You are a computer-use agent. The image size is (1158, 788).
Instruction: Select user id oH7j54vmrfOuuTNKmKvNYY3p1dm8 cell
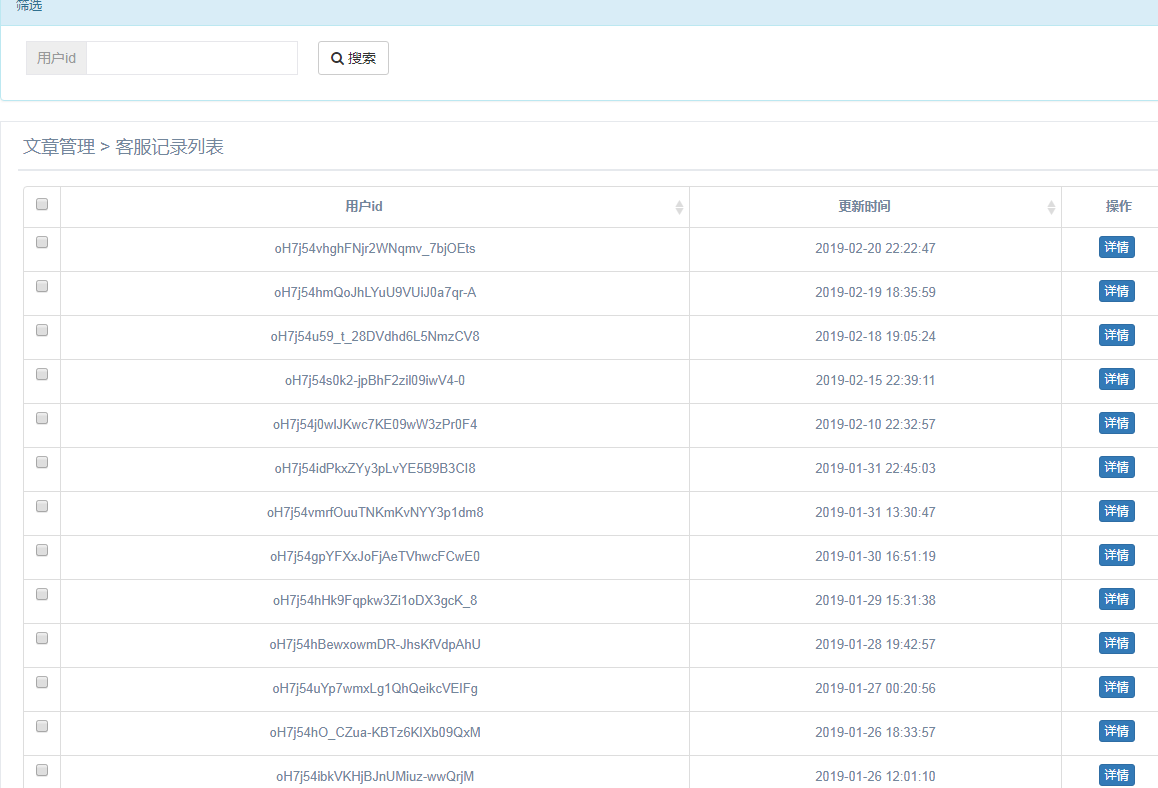coord(375,513)
